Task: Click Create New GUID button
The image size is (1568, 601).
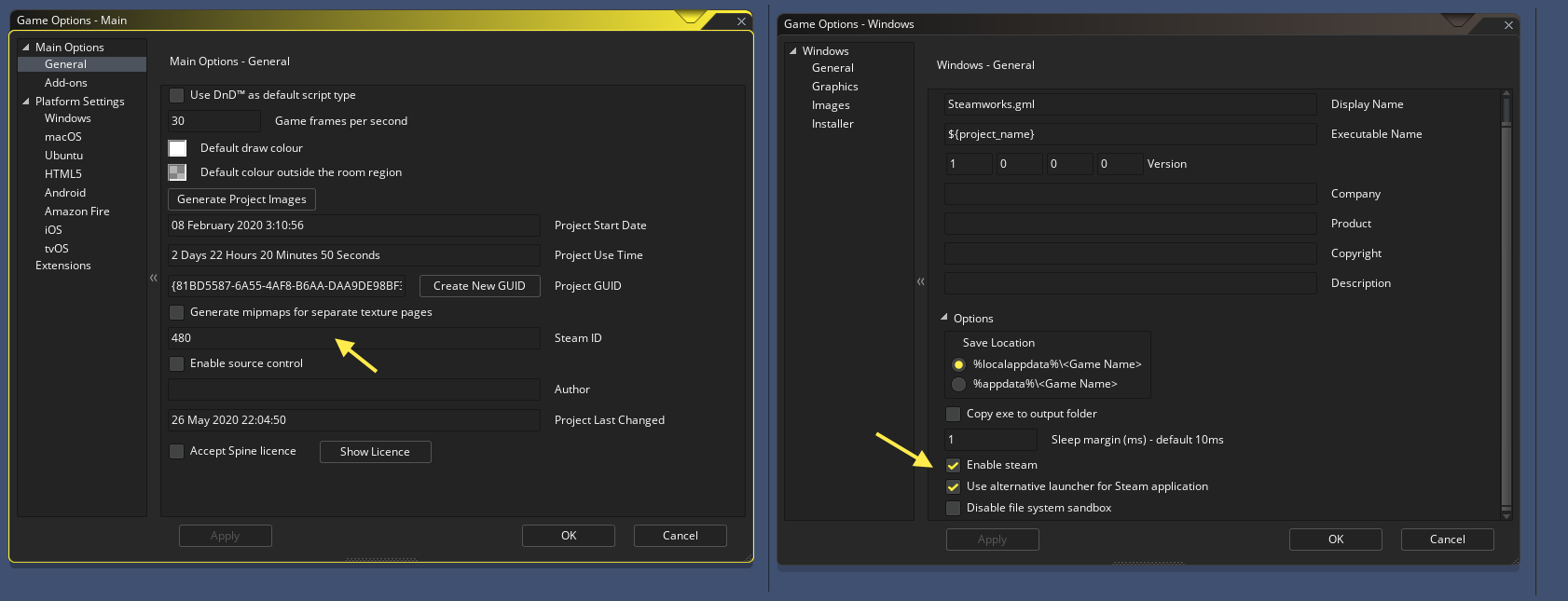Action: (x=479, y=286)
